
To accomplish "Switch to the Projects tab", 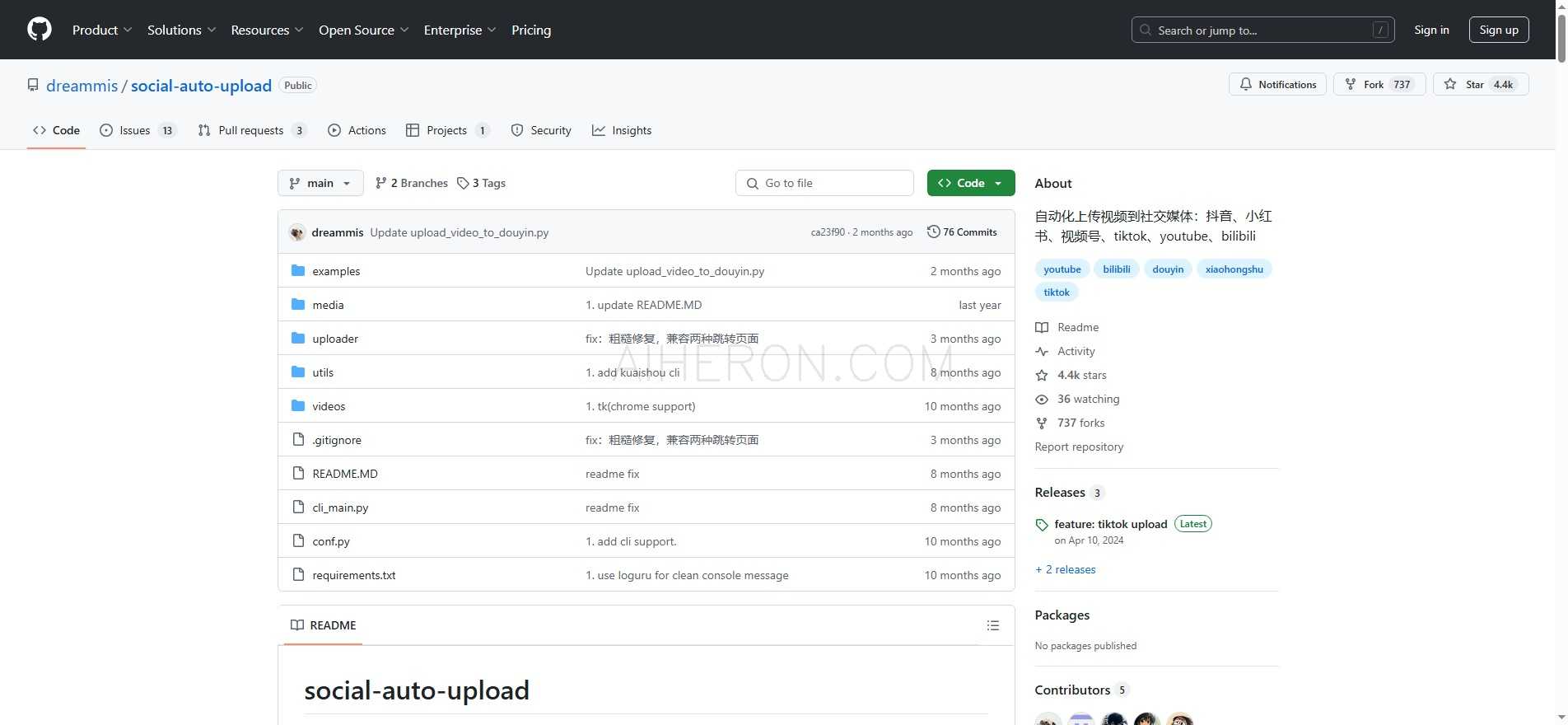I will pyautogui.click(x=448, y=130).
